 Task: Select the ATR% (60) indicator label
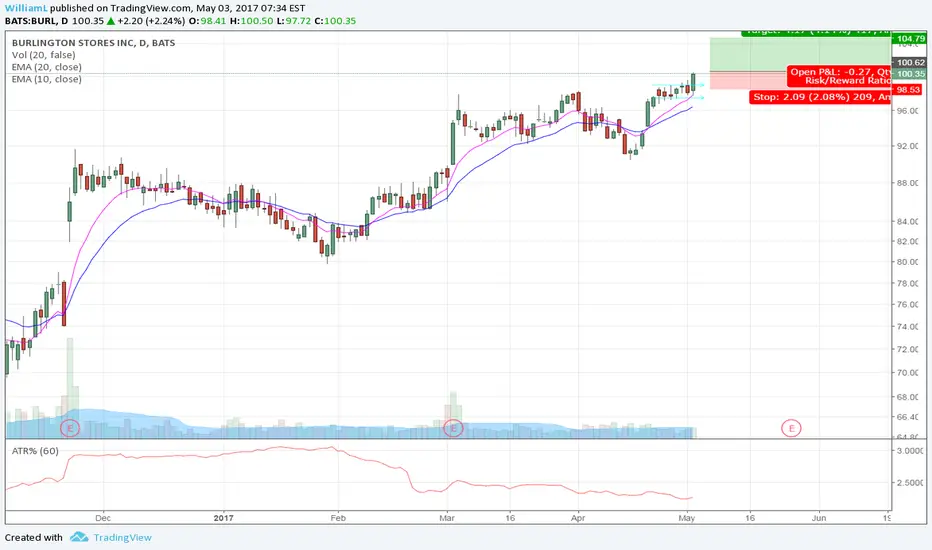[35, 451]
